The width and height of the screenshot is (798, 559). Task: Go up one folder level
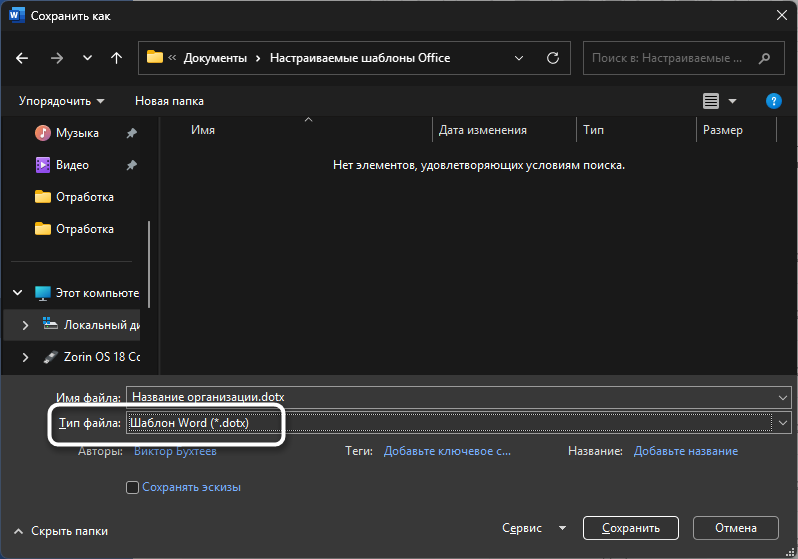pyautogui.click(x=116, y=58)
